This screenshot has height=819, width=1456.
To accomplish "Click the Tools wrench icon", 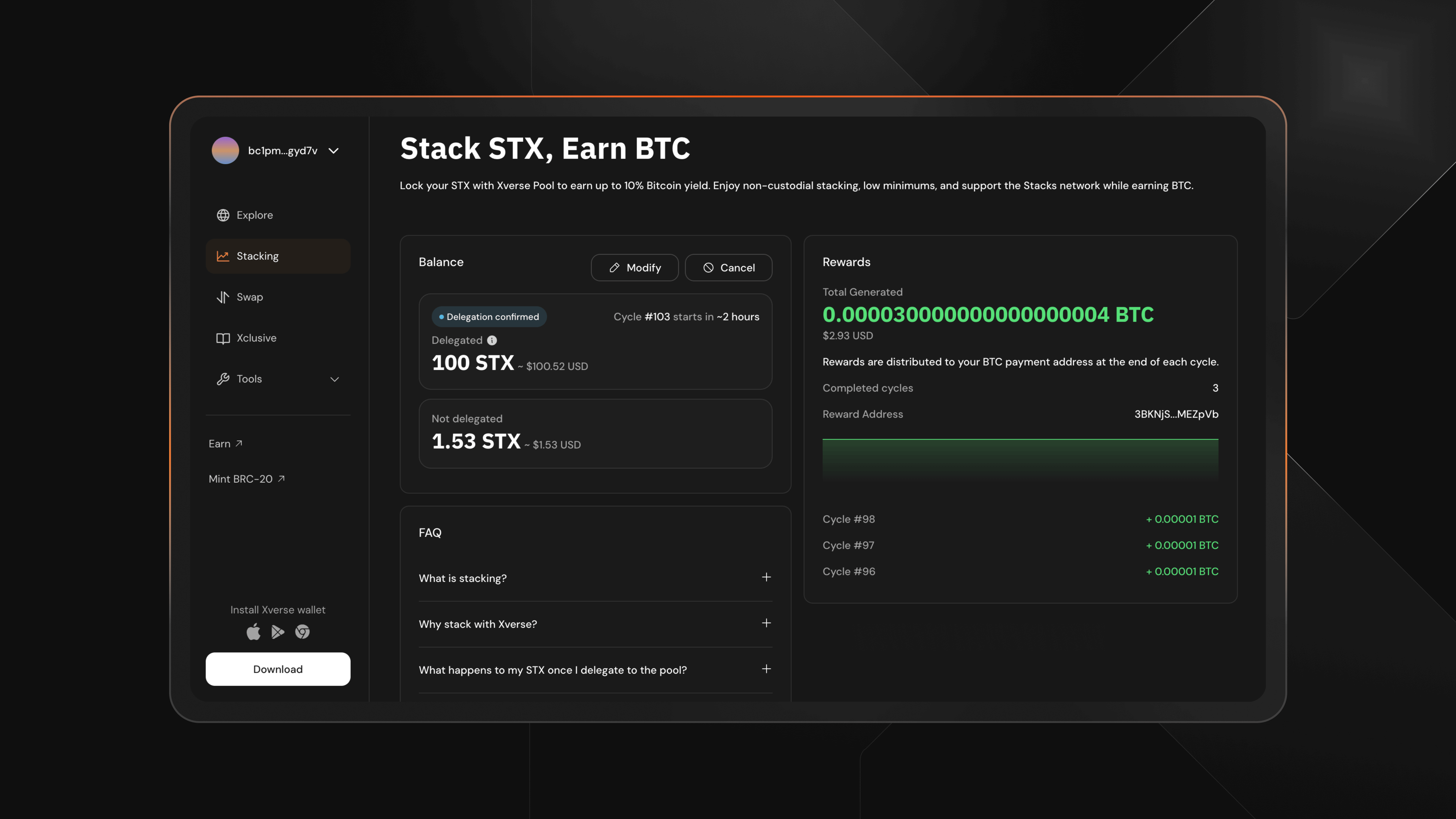I will coord(223,379).
